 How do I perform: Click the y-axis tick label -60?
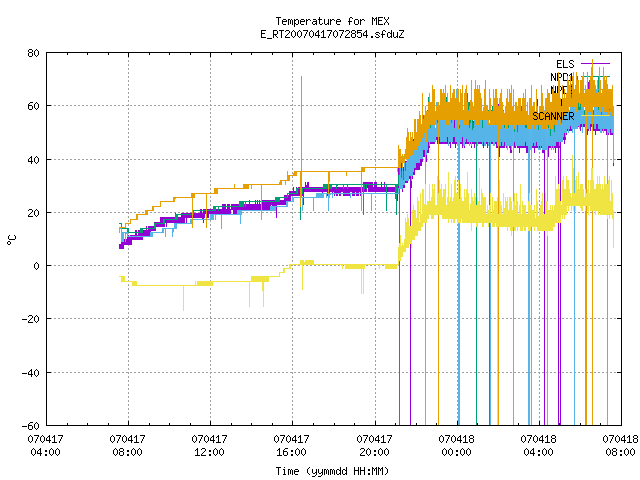(31, 426)
